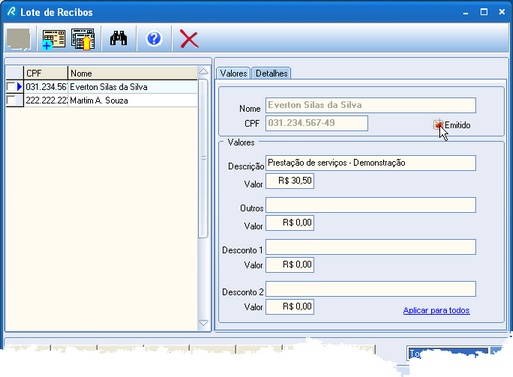This screenshot has height=377, width=513.
Task: Check the box for Everton Silas da Silva row
Action: click(11, 87)
